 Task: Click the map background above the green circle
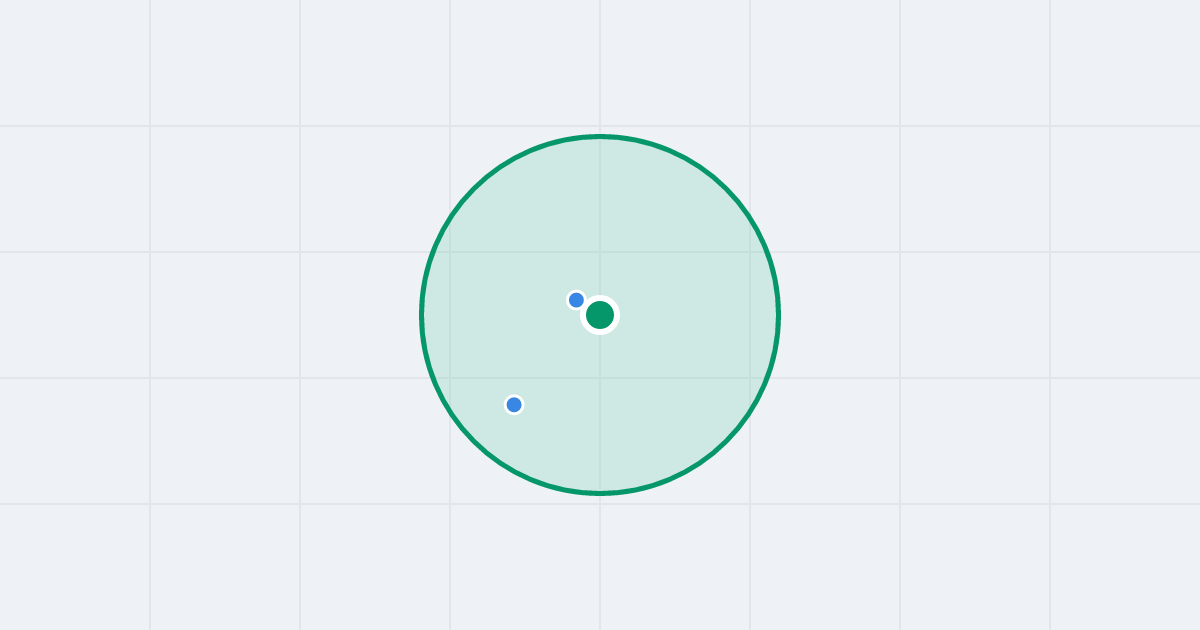600,65
